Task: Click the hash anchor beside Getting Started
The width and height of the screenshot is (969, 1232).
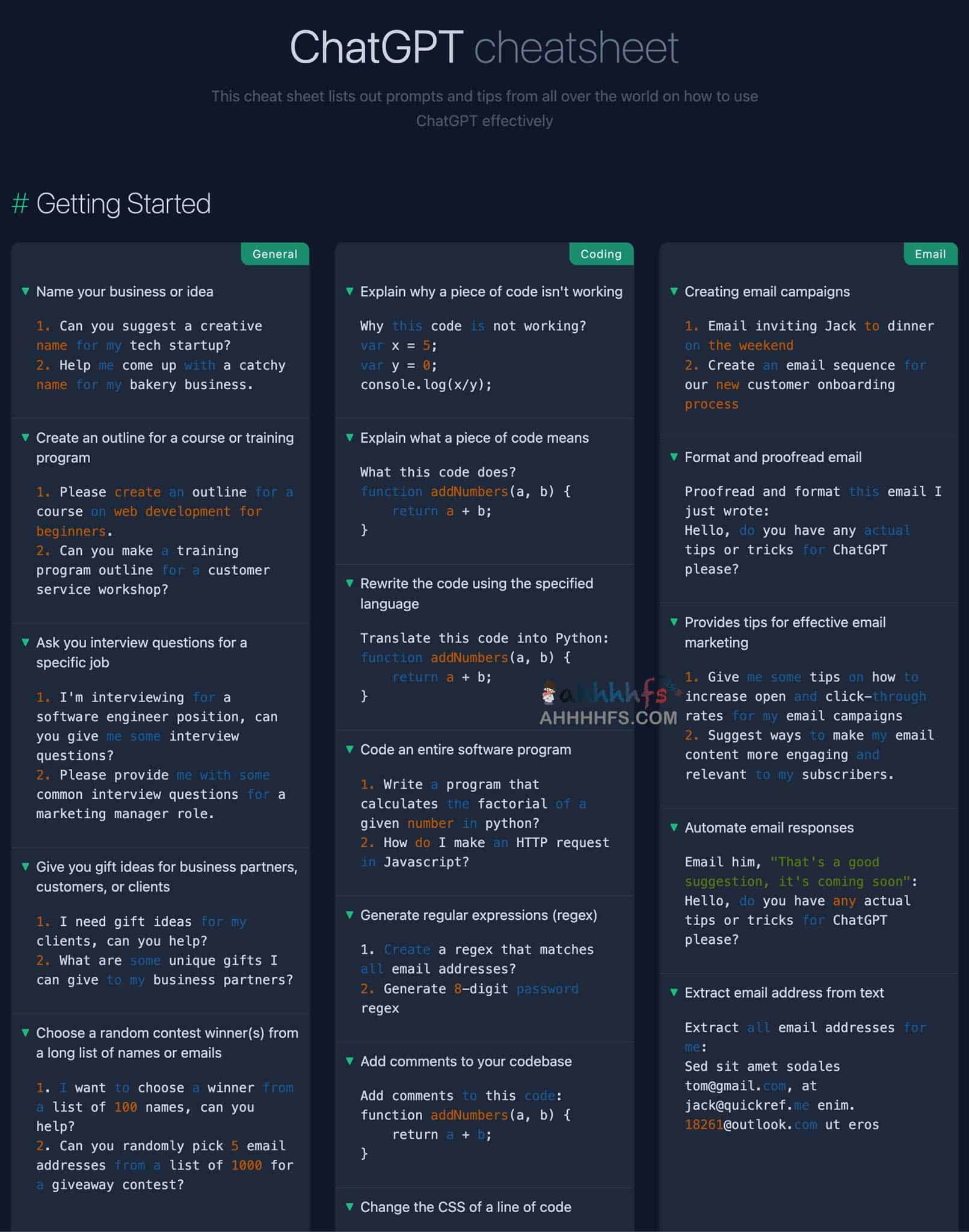Action: (x=19, y=204)
